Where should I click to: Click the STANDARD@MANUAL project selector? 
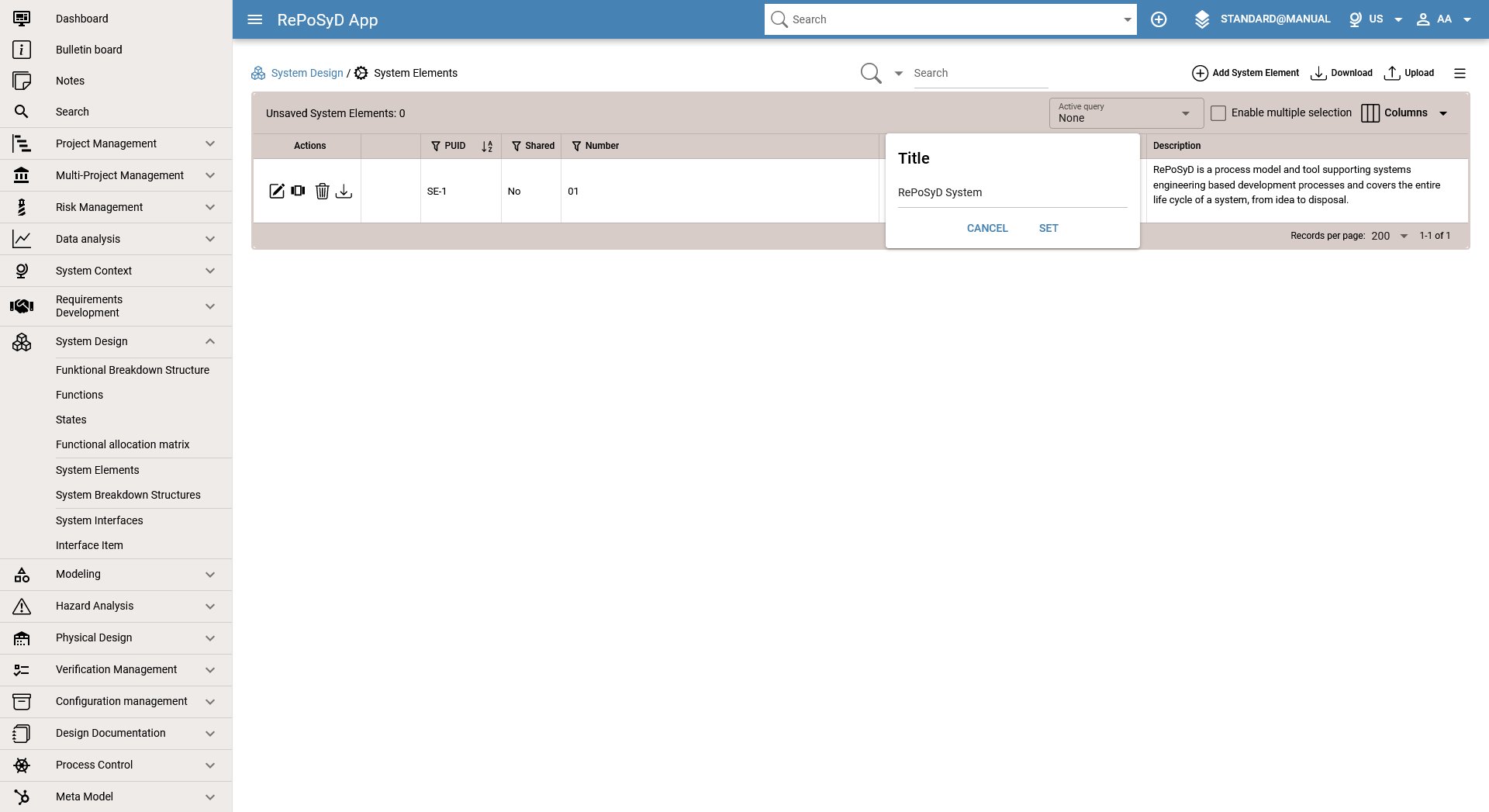[1263, 19]
